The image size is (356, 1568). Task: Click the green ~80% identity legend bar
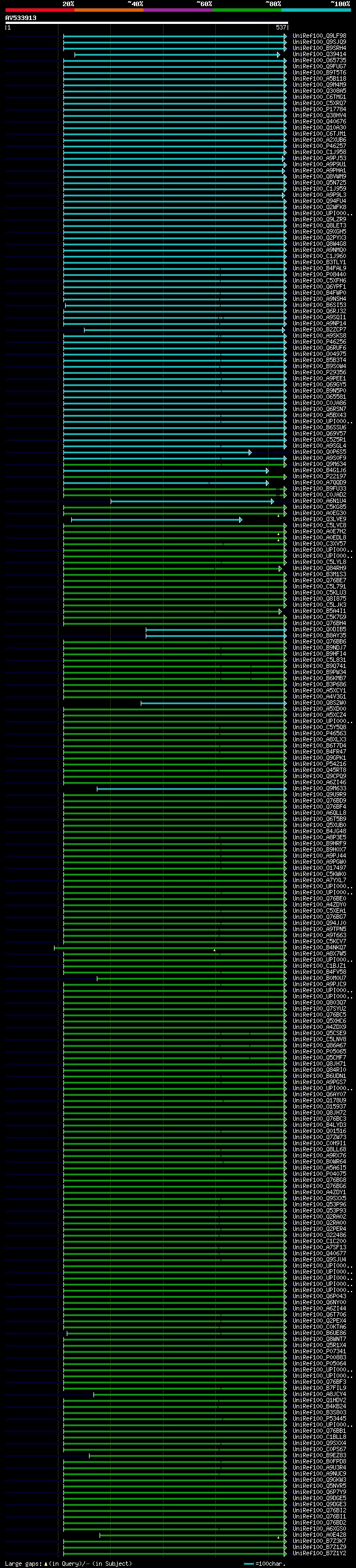(x=247, y=10)
